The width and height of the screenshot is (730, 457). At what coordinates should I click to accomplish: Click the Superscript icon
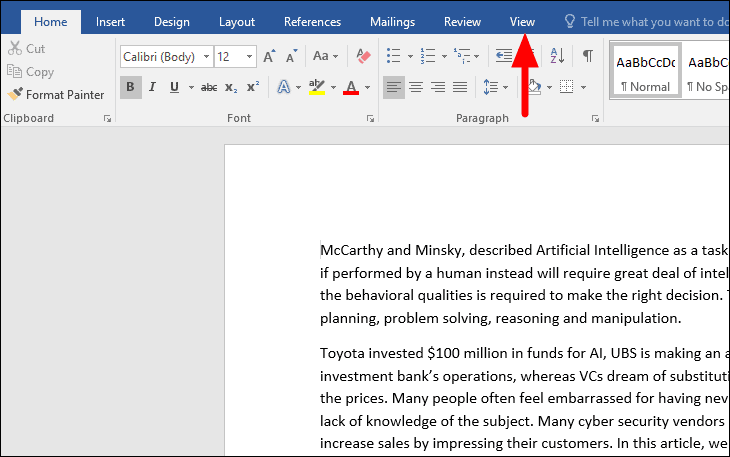click(x=253, y=88)
